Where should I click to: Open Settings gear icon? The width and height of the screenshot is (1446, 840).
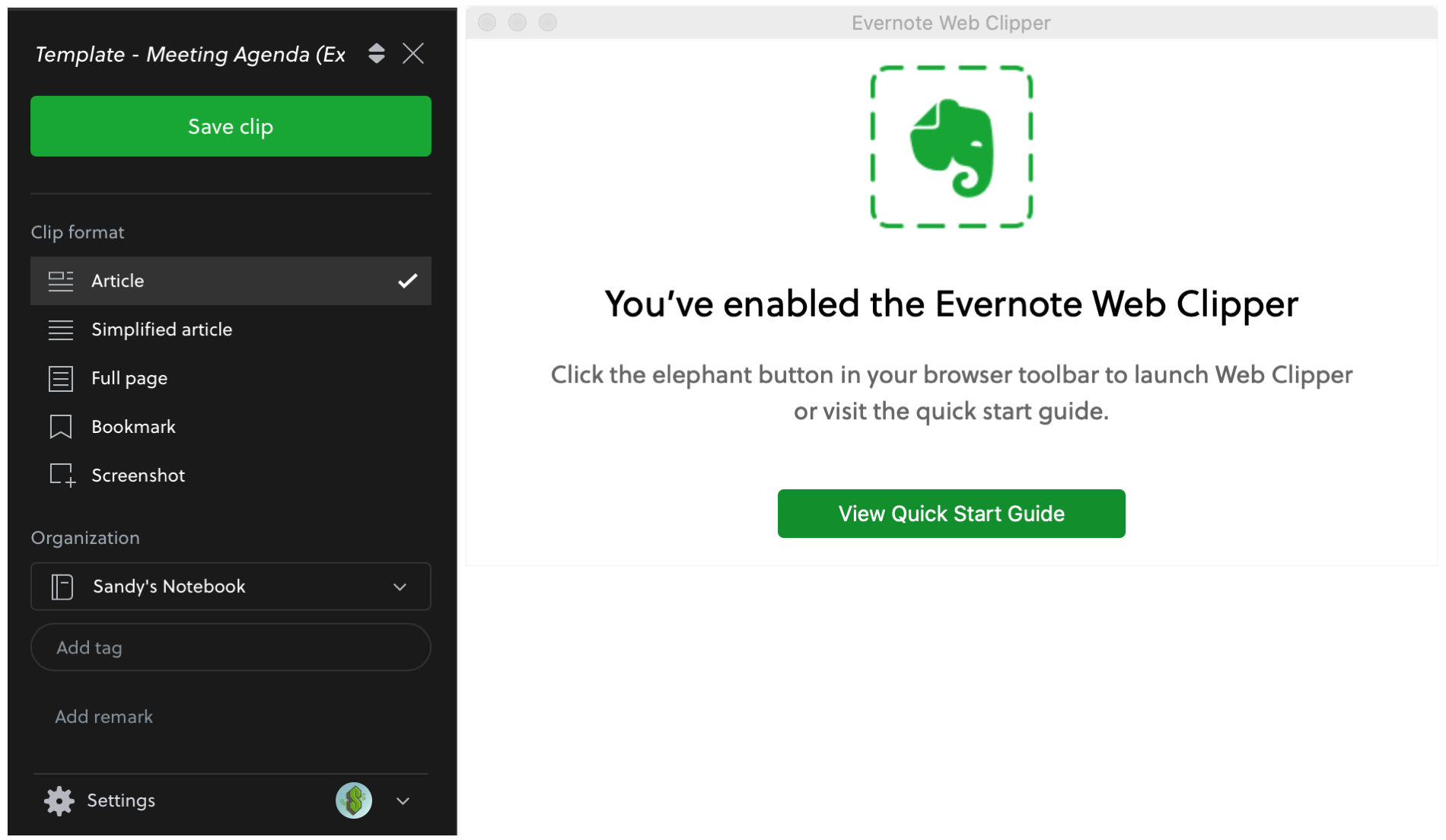[x=59, y=800]
